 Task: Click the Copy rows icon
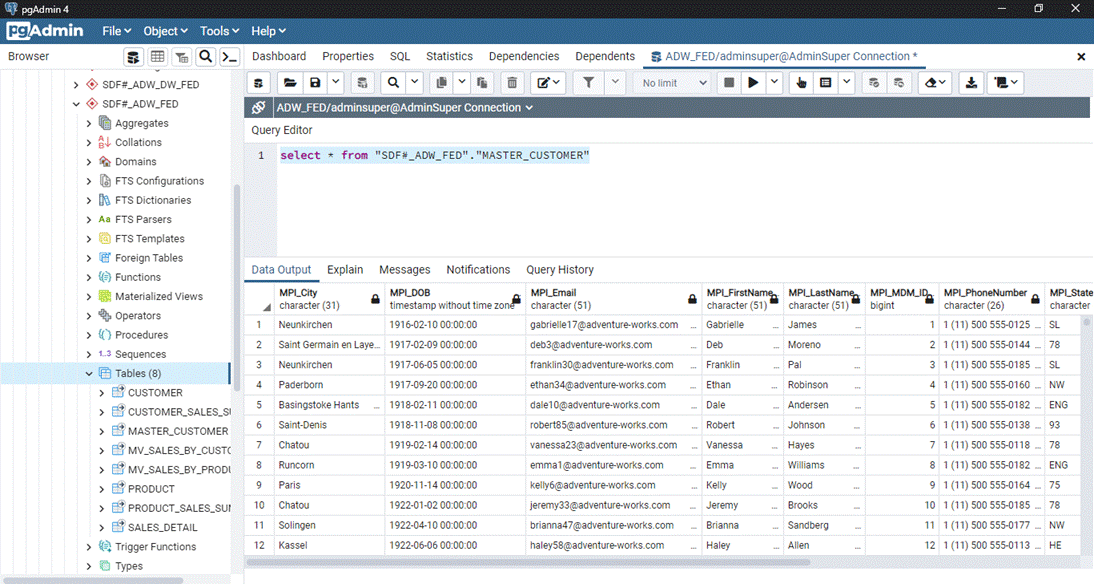pyautogui.click(x=442, y=83)
